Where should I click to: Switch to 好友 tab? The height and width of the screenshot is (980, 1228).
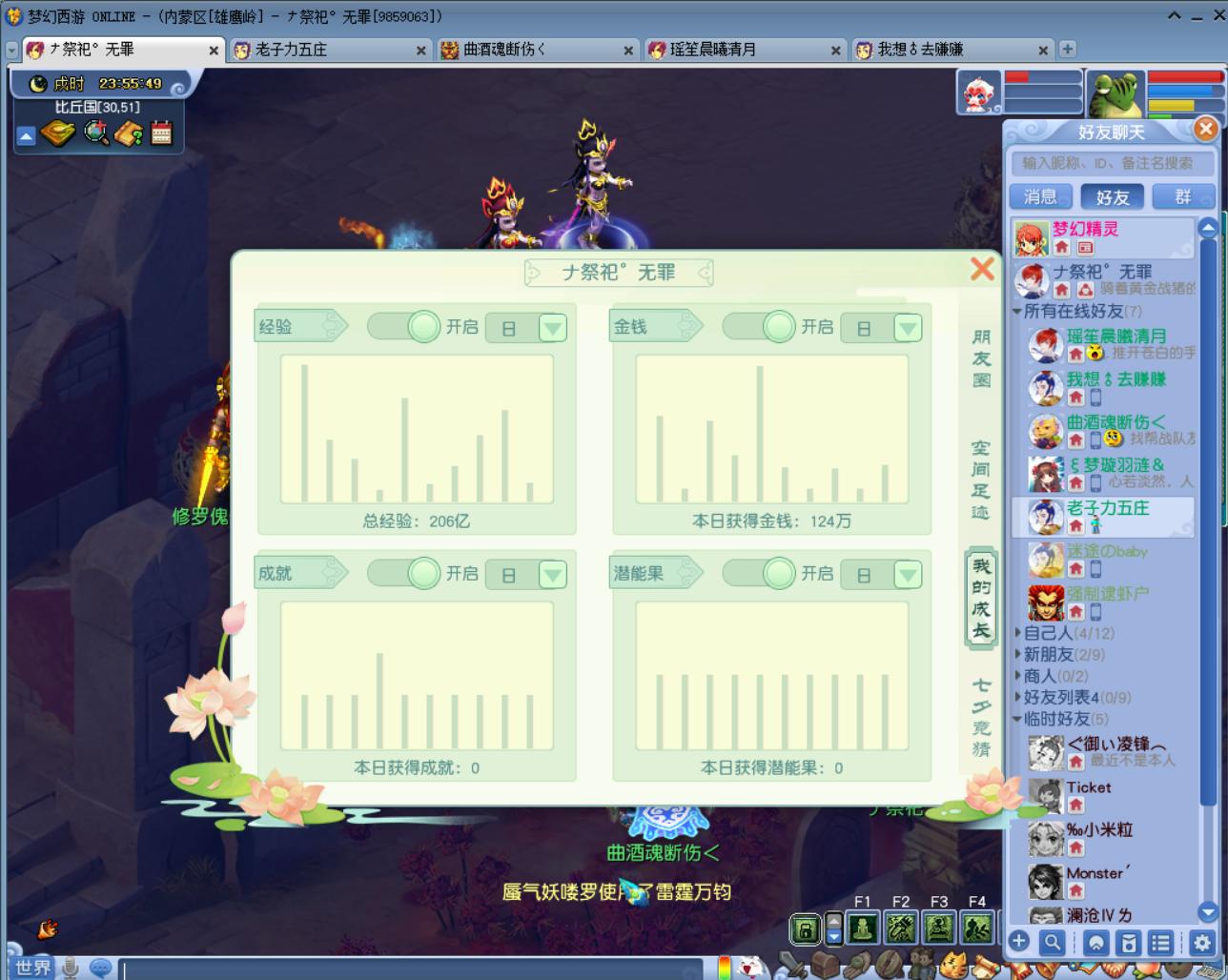pos(1113,196)
